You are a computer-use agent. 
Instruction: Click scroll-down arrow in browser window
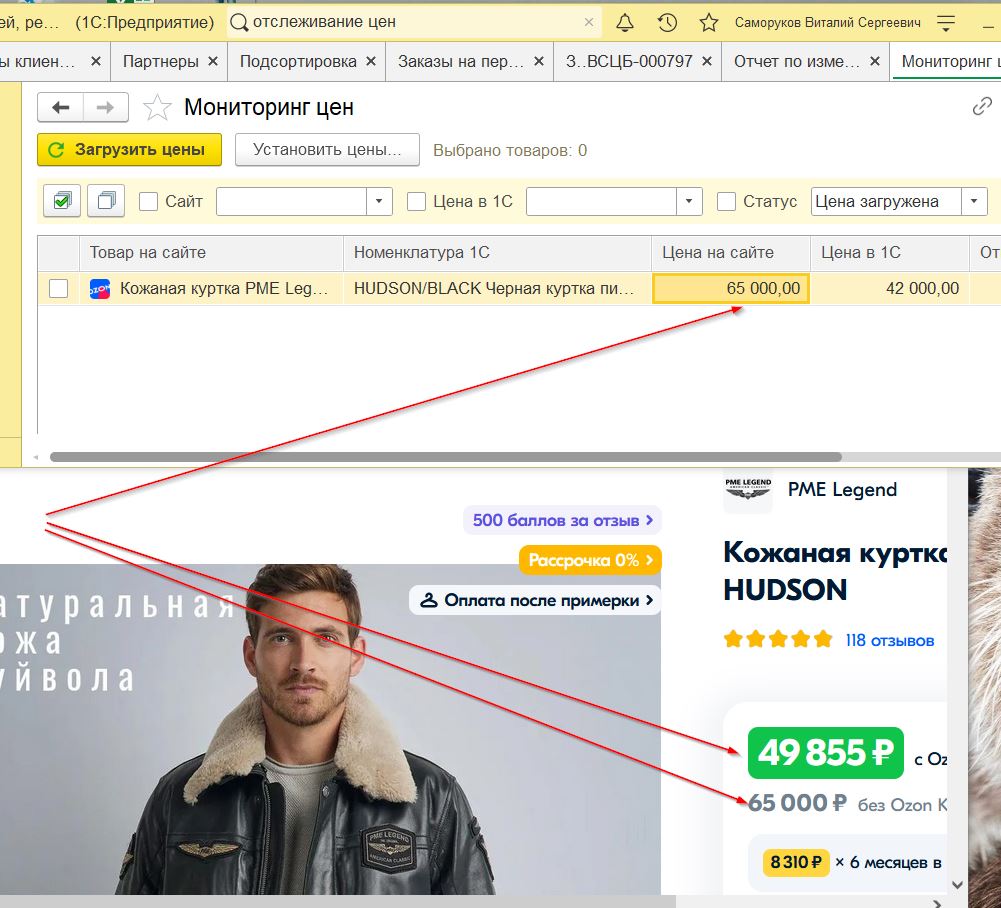pyautogui.click(x=957, y=884)
